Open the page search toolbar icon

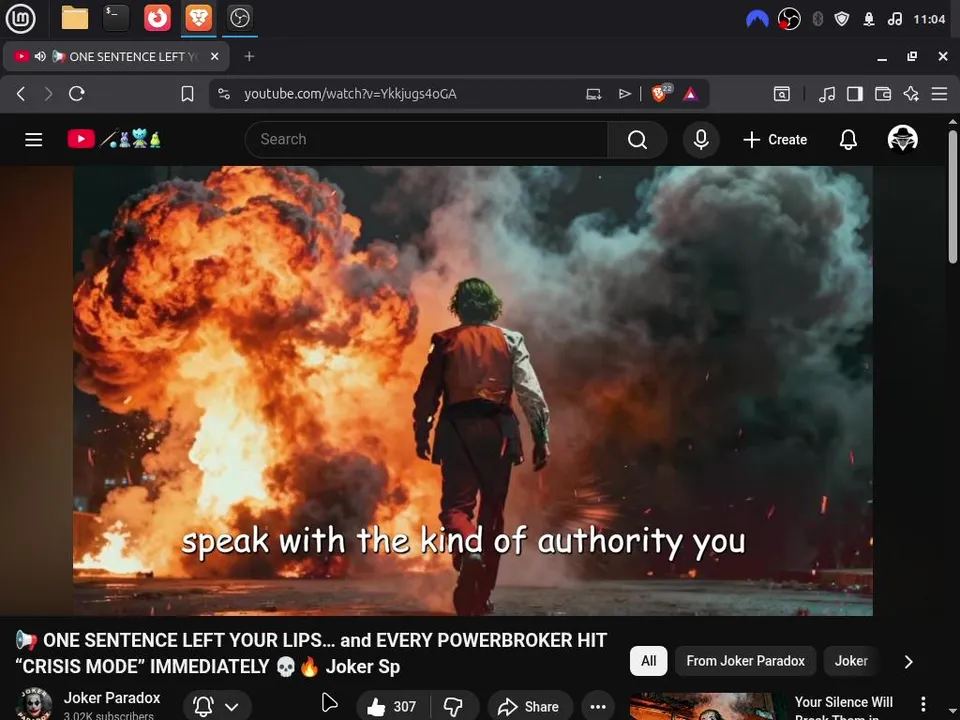tap(782, 94)
